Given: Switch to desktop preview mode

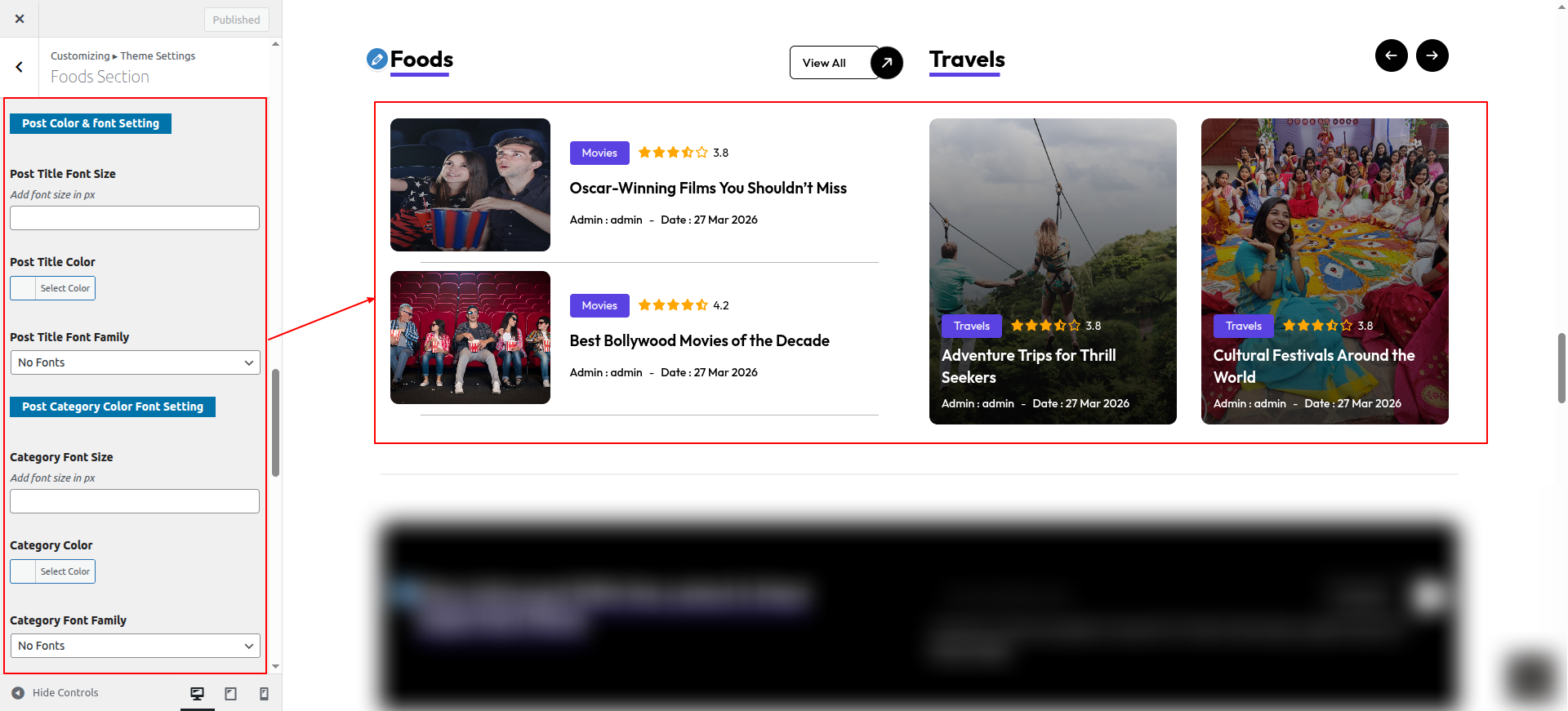Looking at the screenshot, I should click(x=197, y=693).
